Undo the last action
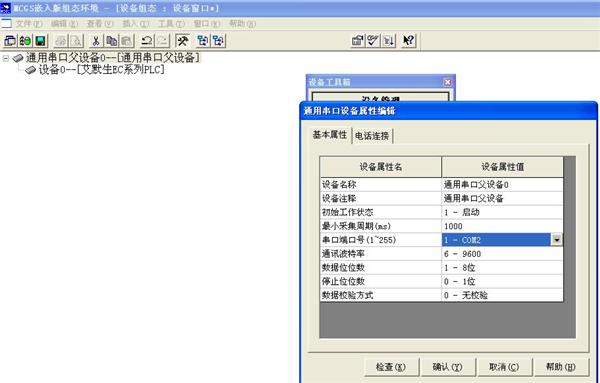600x383 pixels. click(x=147, y=41)
